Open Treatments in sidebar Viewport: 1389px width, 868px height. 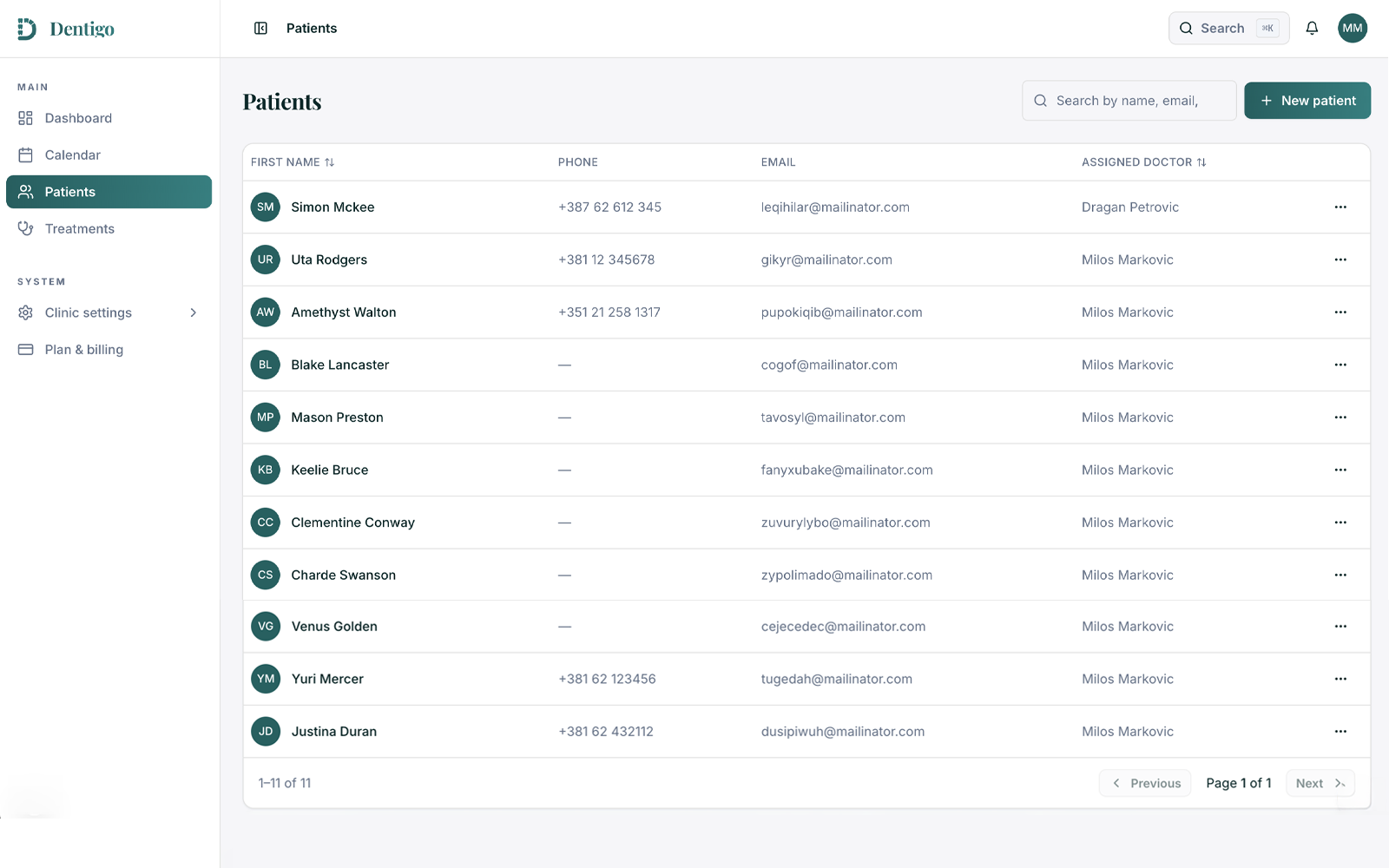[x=109, y=229]
